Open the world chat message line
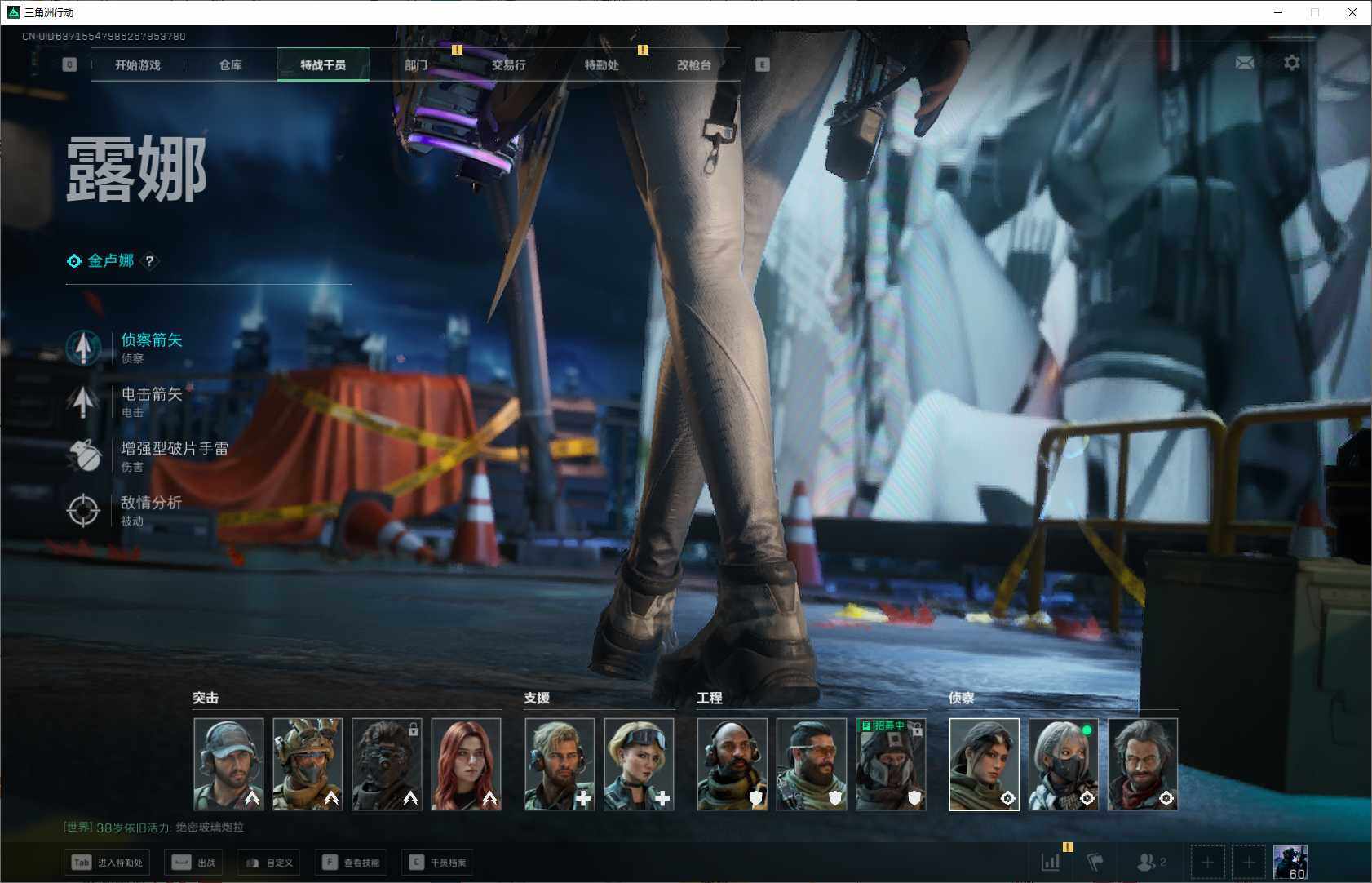 pyautogui.click(x=154, y=828)
